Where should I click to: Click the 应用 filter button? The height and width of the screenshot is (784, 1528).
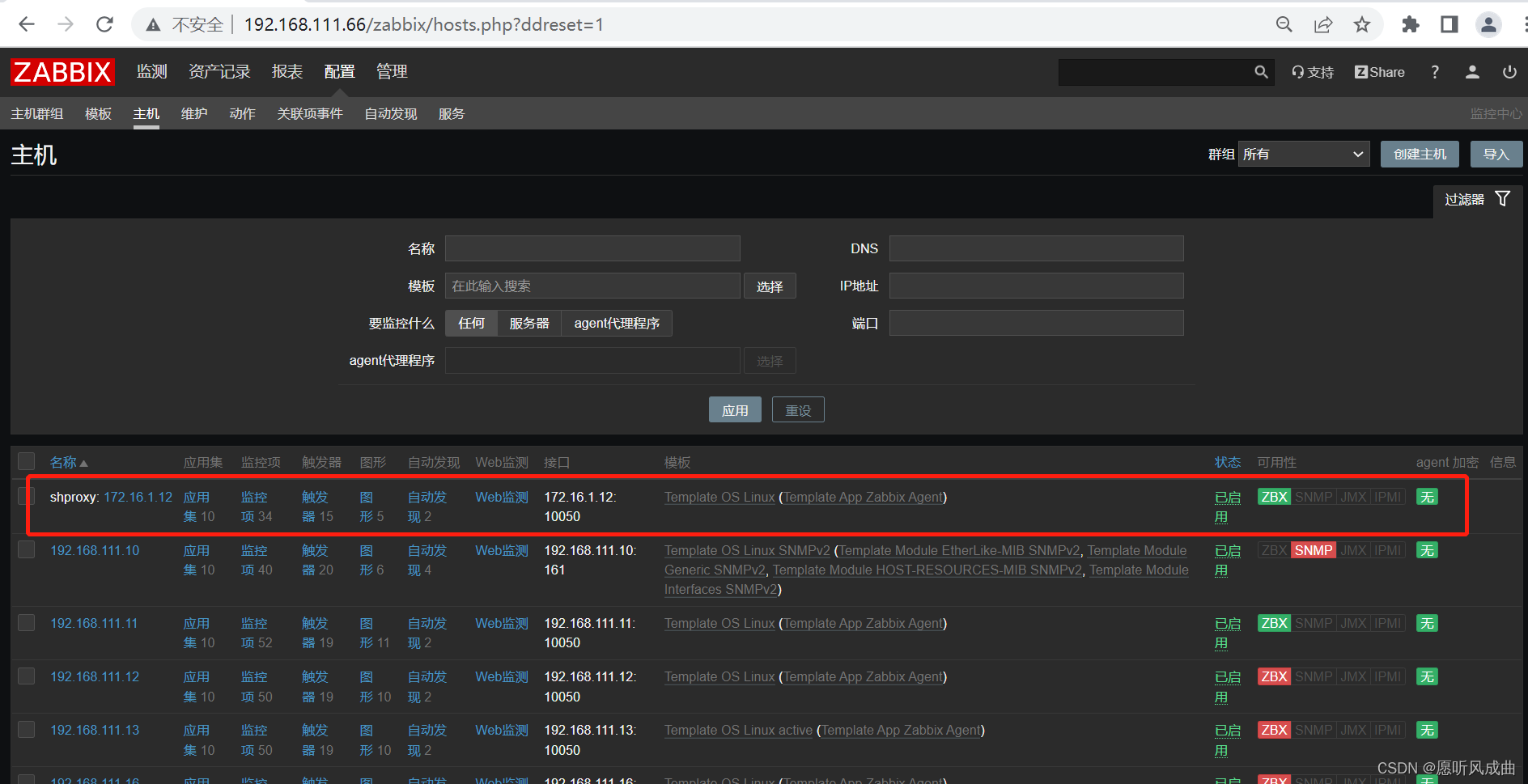(735, 410)
